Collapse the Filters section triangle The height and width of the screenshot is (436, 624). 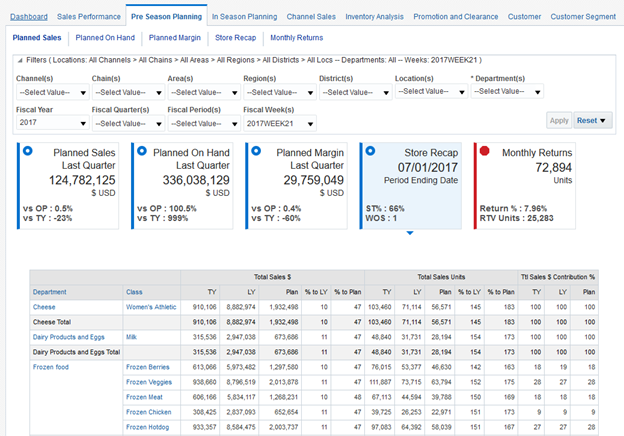(x=20, y=62)
